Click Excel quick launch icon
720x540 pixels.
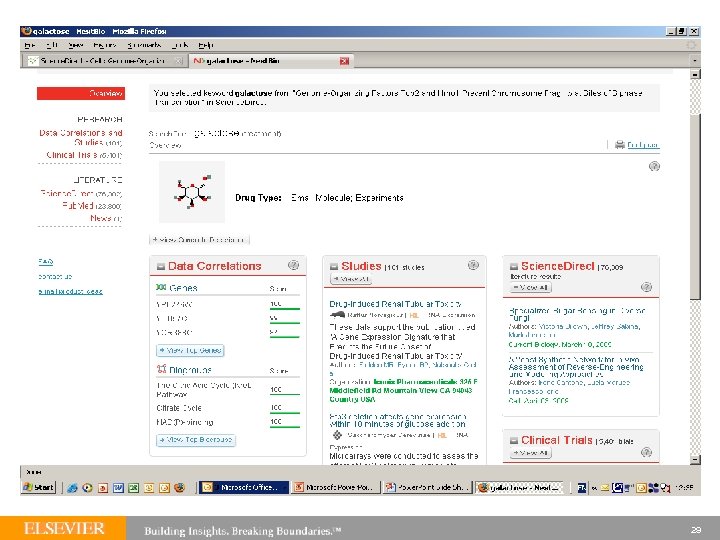pyautogui.click(x=133, y=488)
